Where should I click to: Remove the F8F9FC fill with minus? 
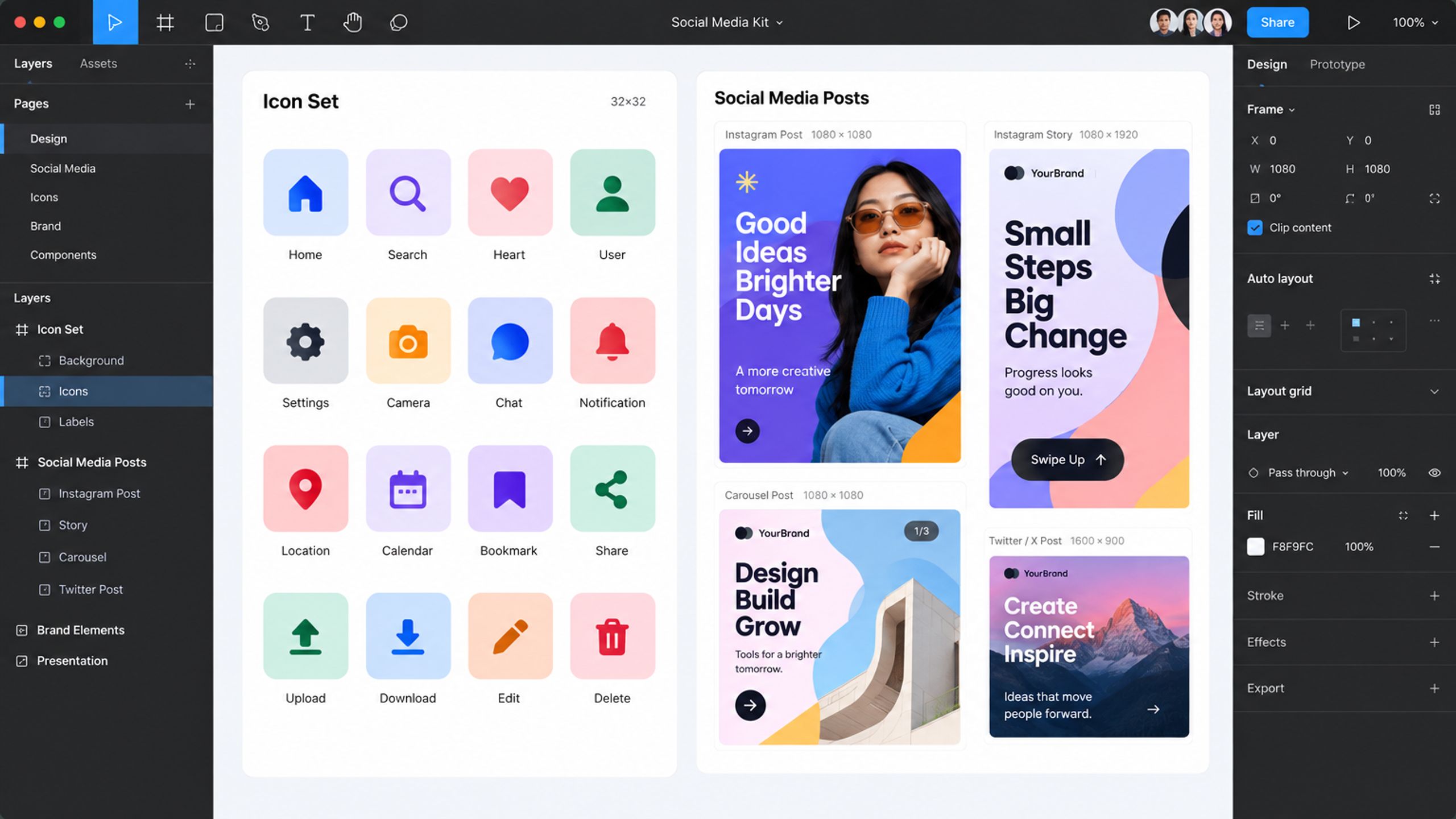coord(1434,547)
